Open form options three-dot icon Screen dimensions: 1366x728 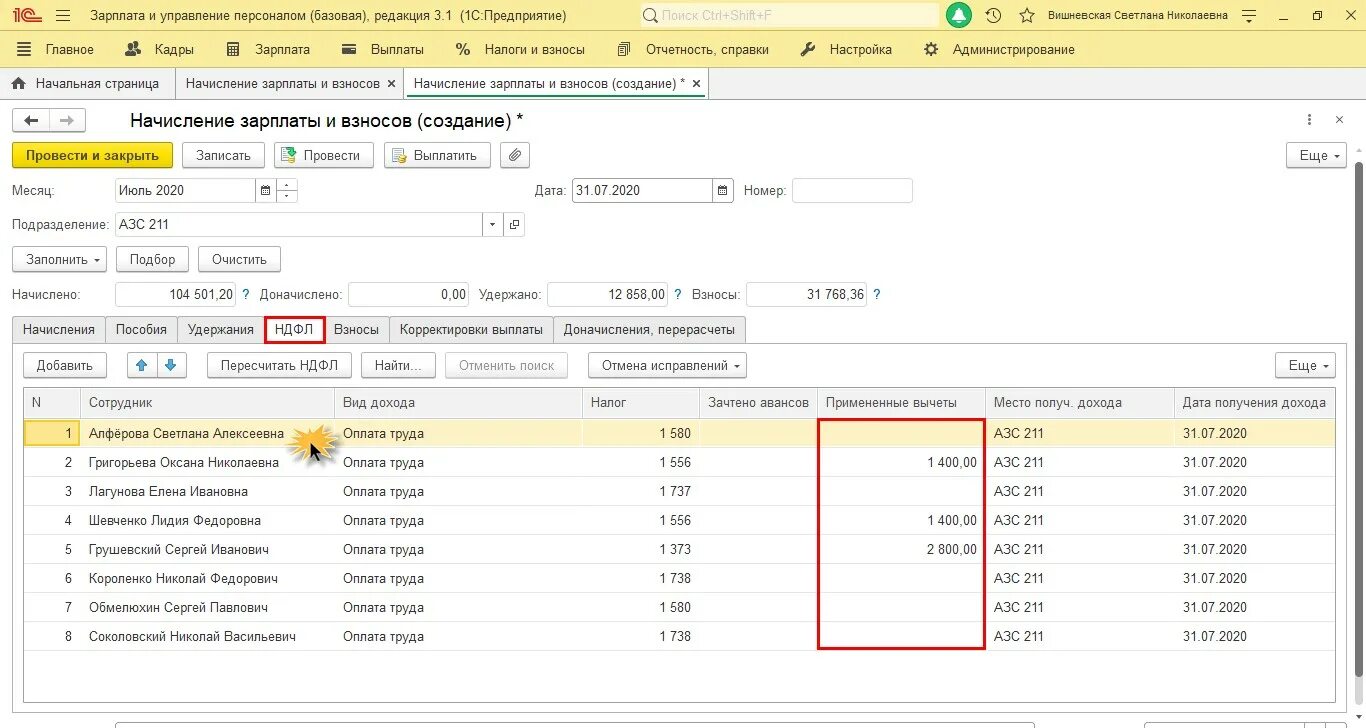(x=1309, y=120)
